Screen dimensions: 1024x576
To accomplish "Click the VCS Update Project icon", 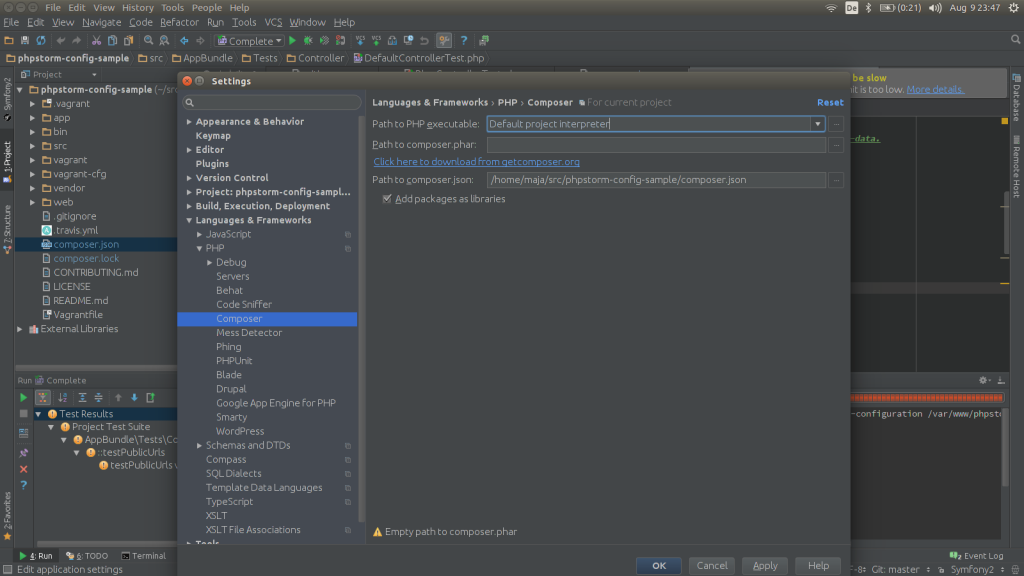I will tap(360, 40).
